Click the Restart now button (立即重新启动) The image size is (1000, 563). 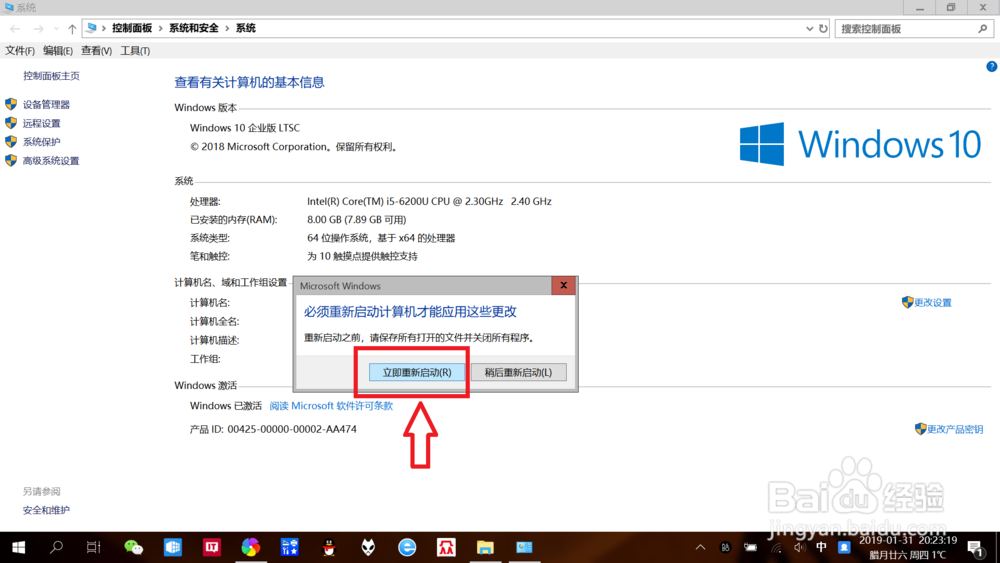416,372
